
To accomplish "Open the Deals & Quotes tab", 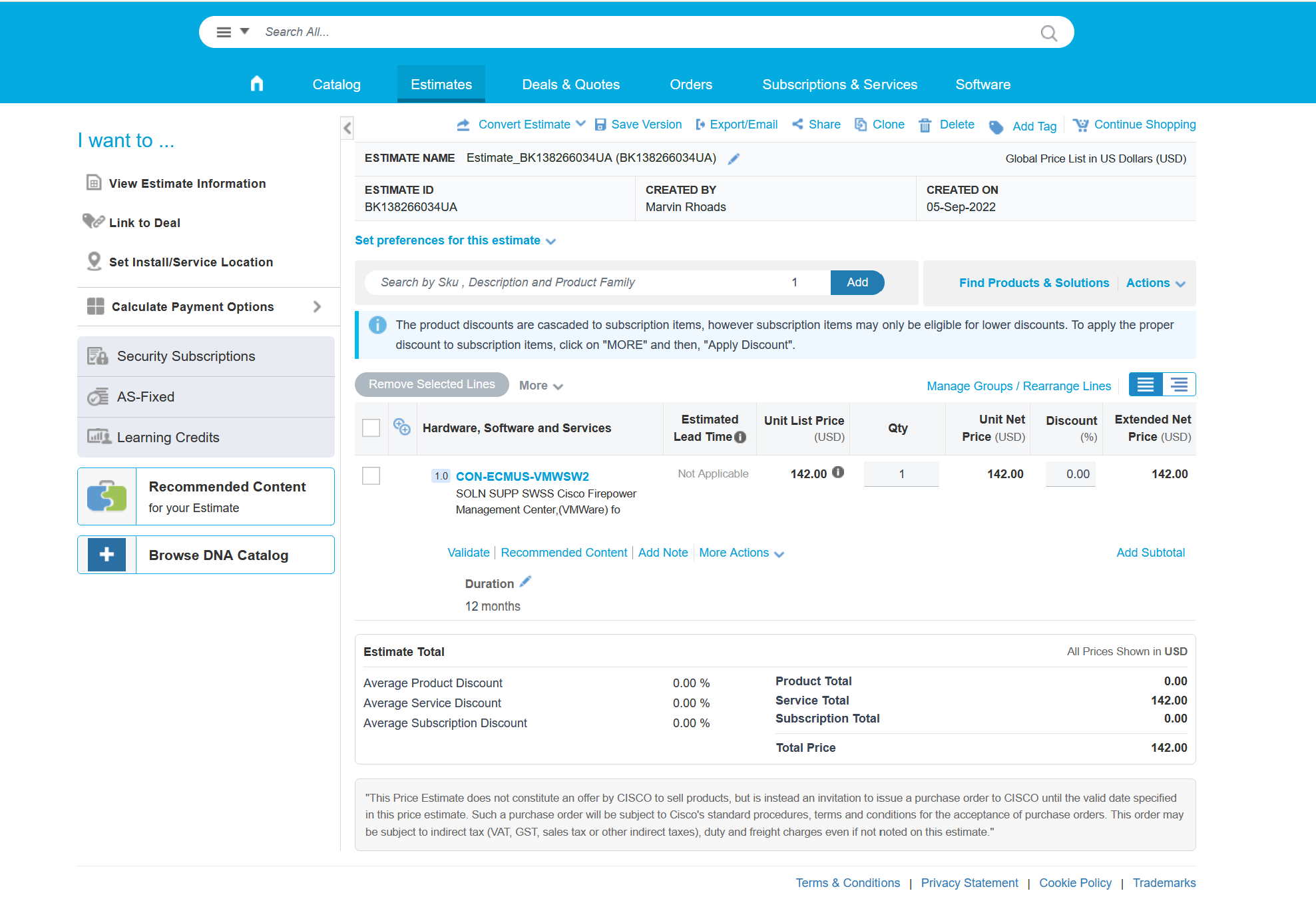I will [x=570, y=85].
